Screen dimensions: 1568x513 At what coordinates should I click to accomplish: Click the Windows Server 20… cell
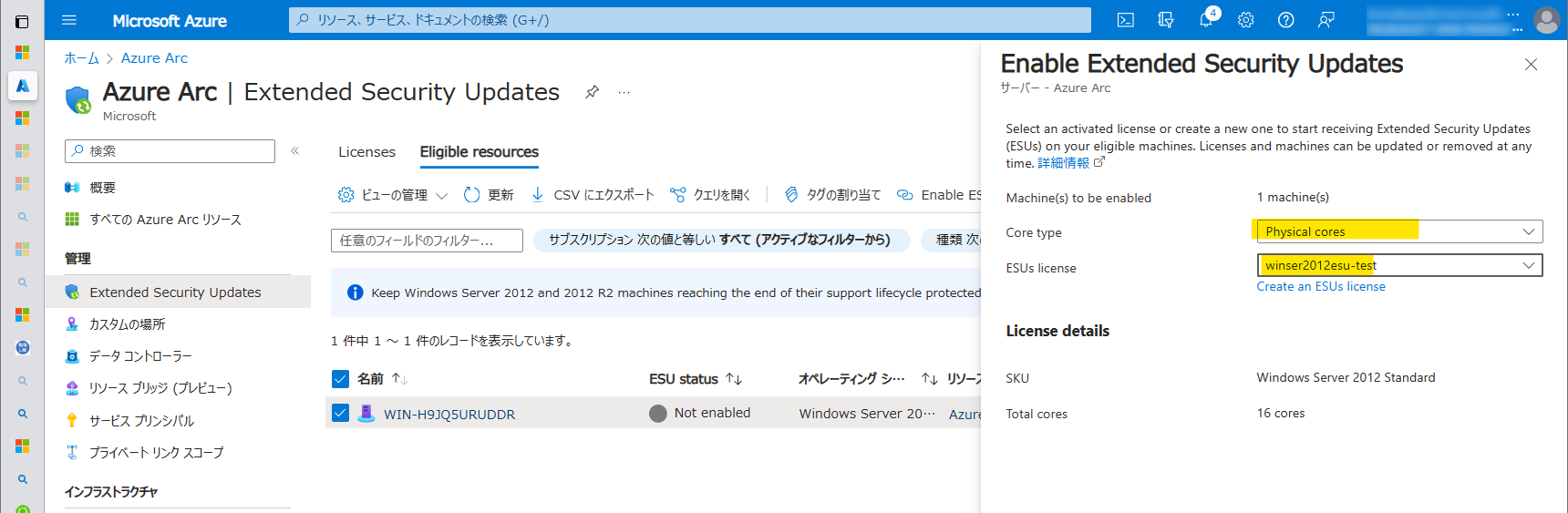pyautogui.click(x=867, y=414)
